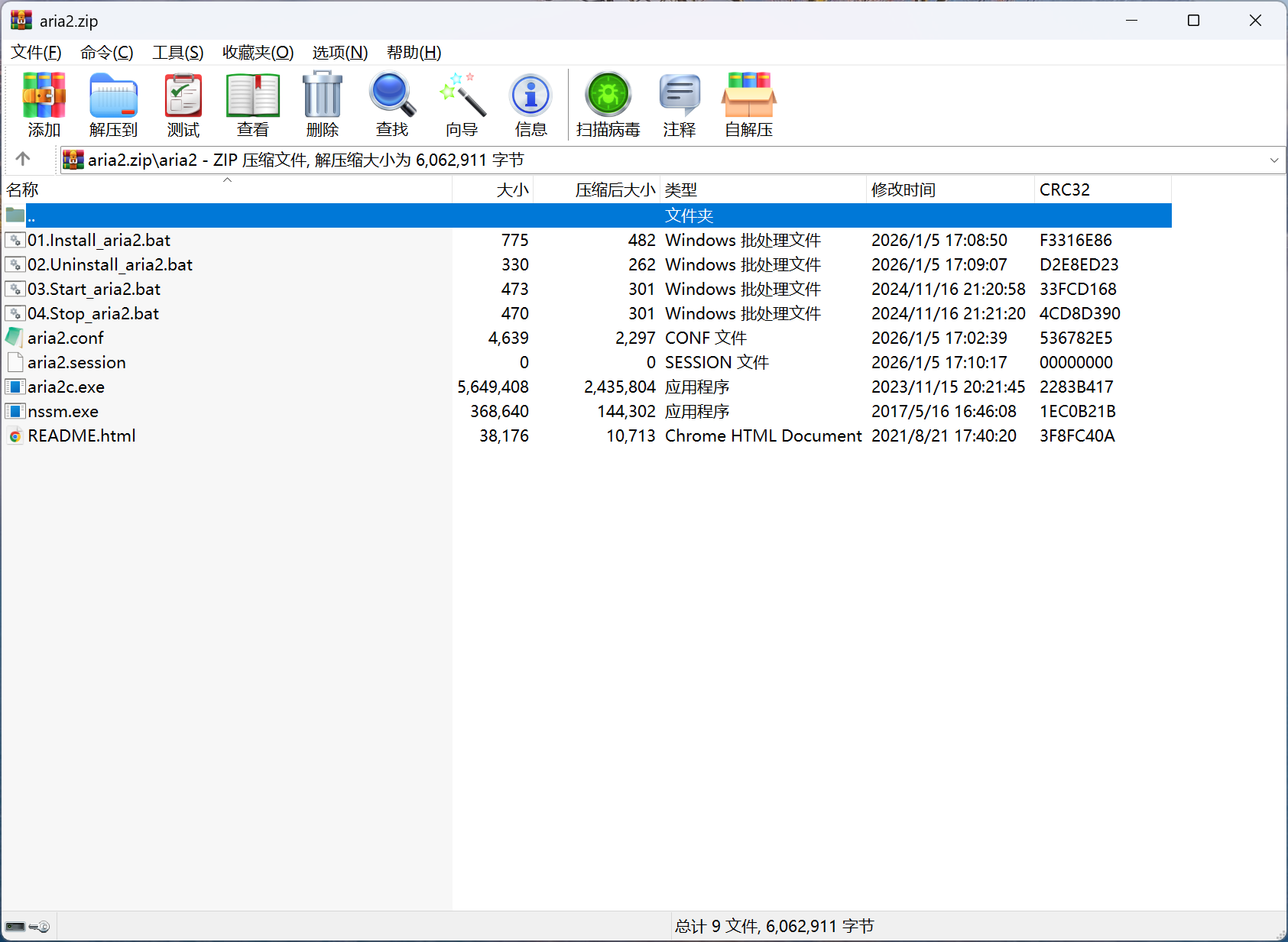Sort by 名称 column header
The height and width of the screenshot is (942, 1288).
click(x=226, y=189)
